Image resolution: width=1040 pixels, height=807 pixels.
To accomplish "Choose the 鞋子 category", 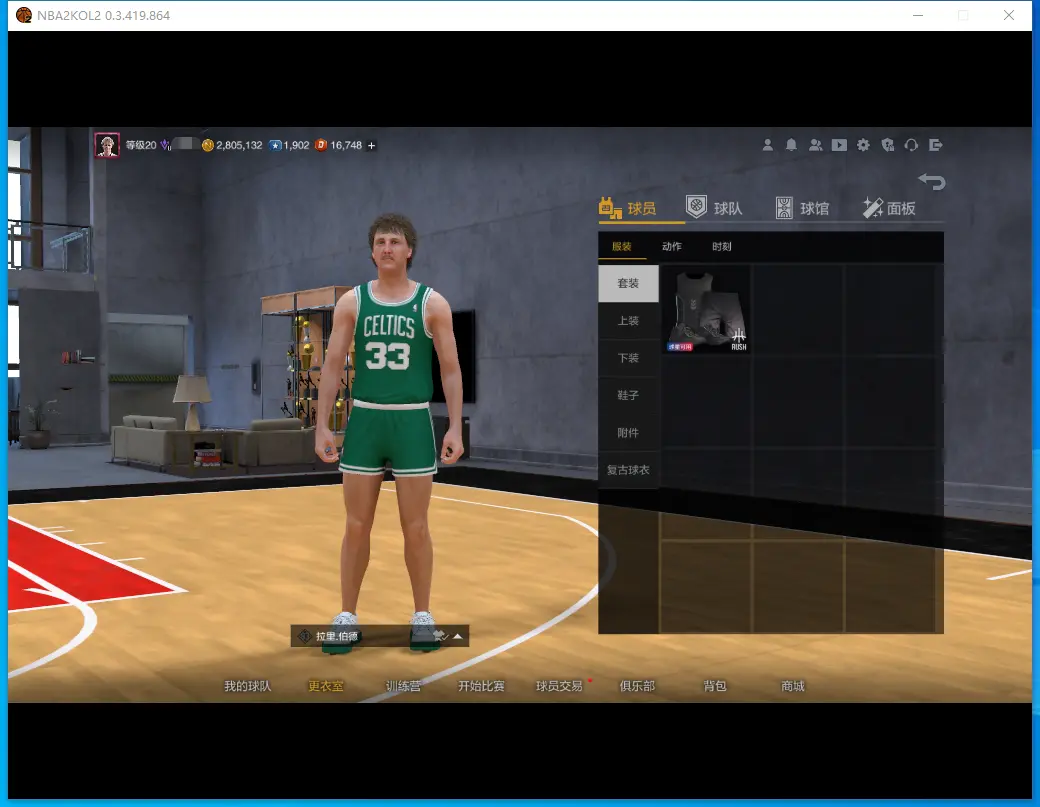I will [x=628, y=395].
